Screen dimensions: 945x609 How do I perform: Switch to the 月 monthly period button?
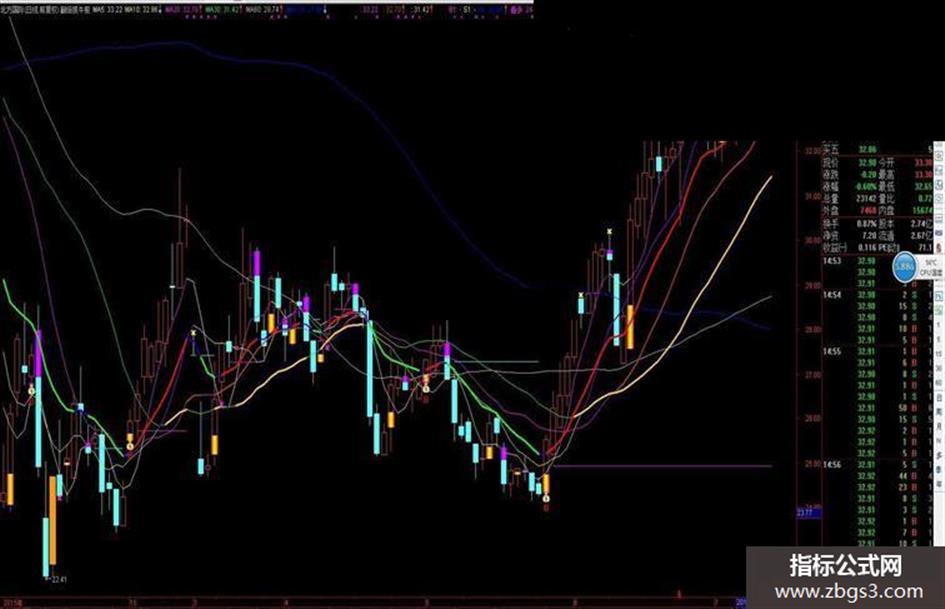pos(939,427)
